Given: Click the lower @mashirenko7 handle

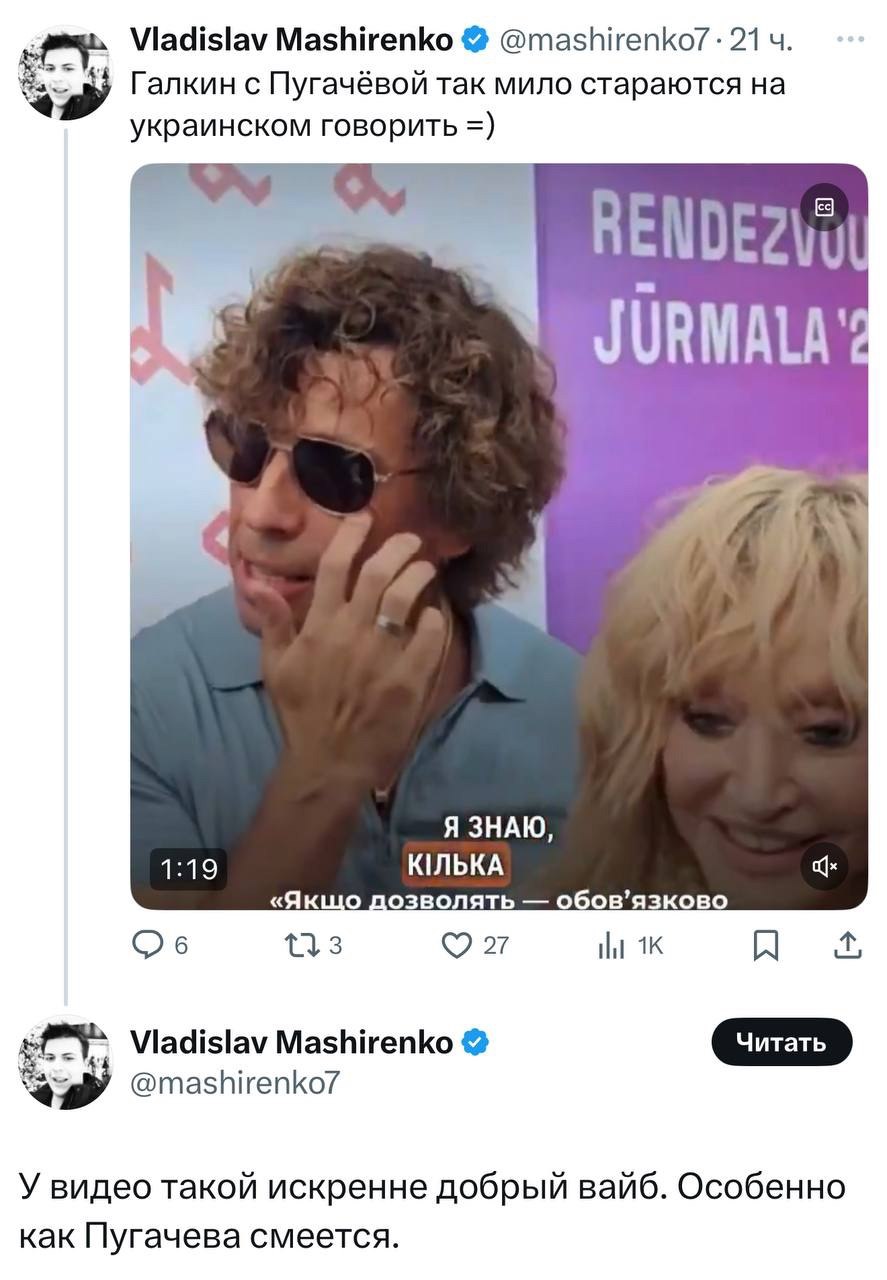Looking at the screenshot, I should (236, 1081).
